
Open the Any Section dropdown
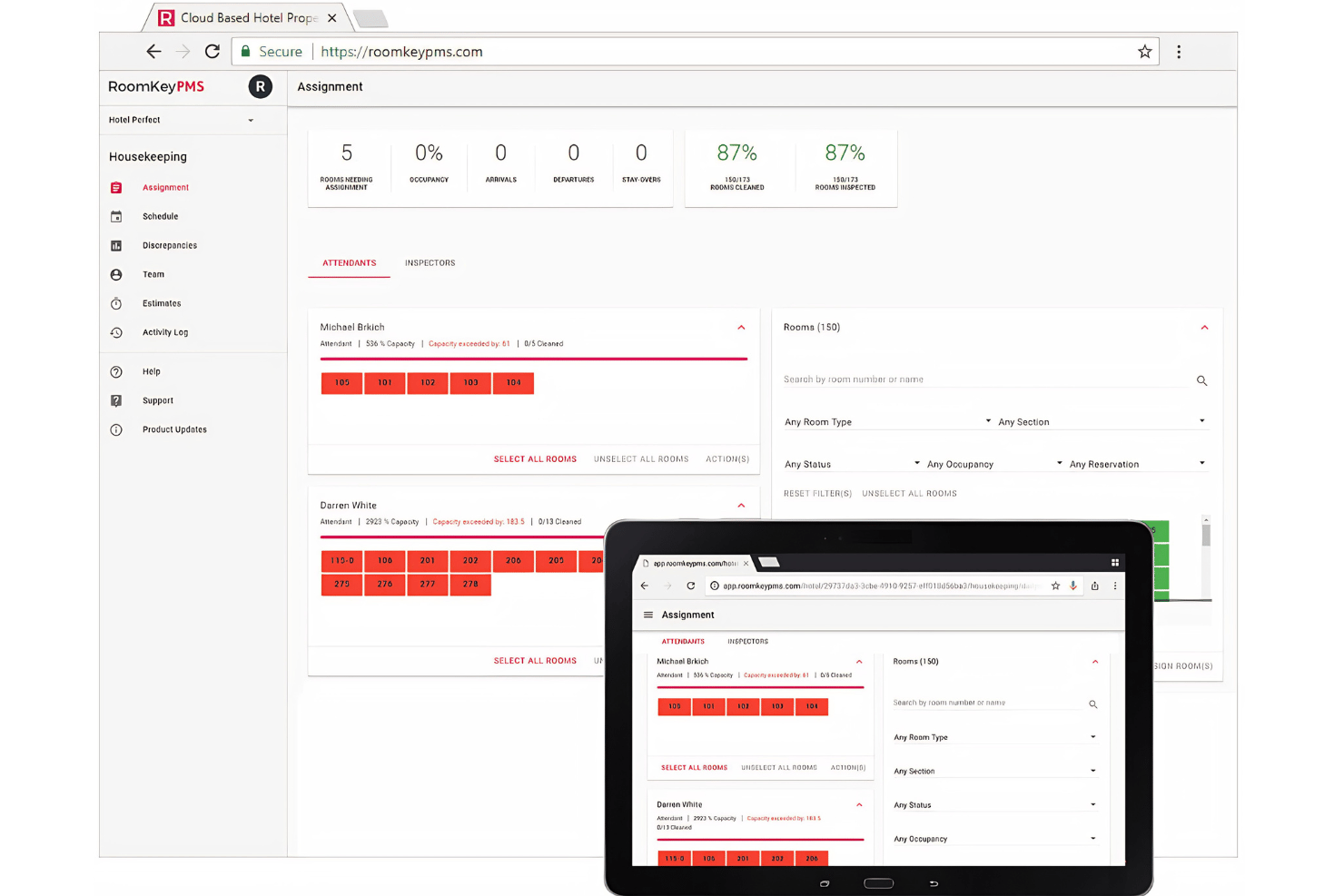pos(1102,422)
